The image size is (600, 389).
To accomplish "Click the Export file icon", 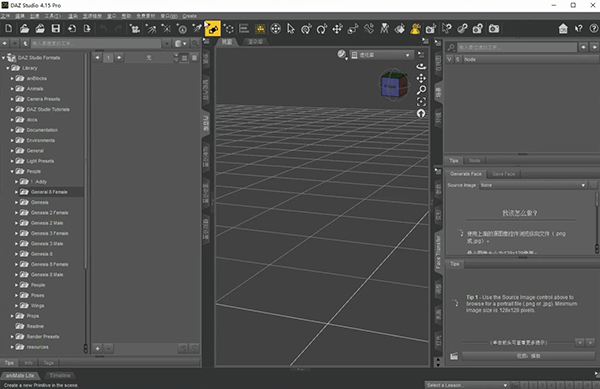I will 87,29.
